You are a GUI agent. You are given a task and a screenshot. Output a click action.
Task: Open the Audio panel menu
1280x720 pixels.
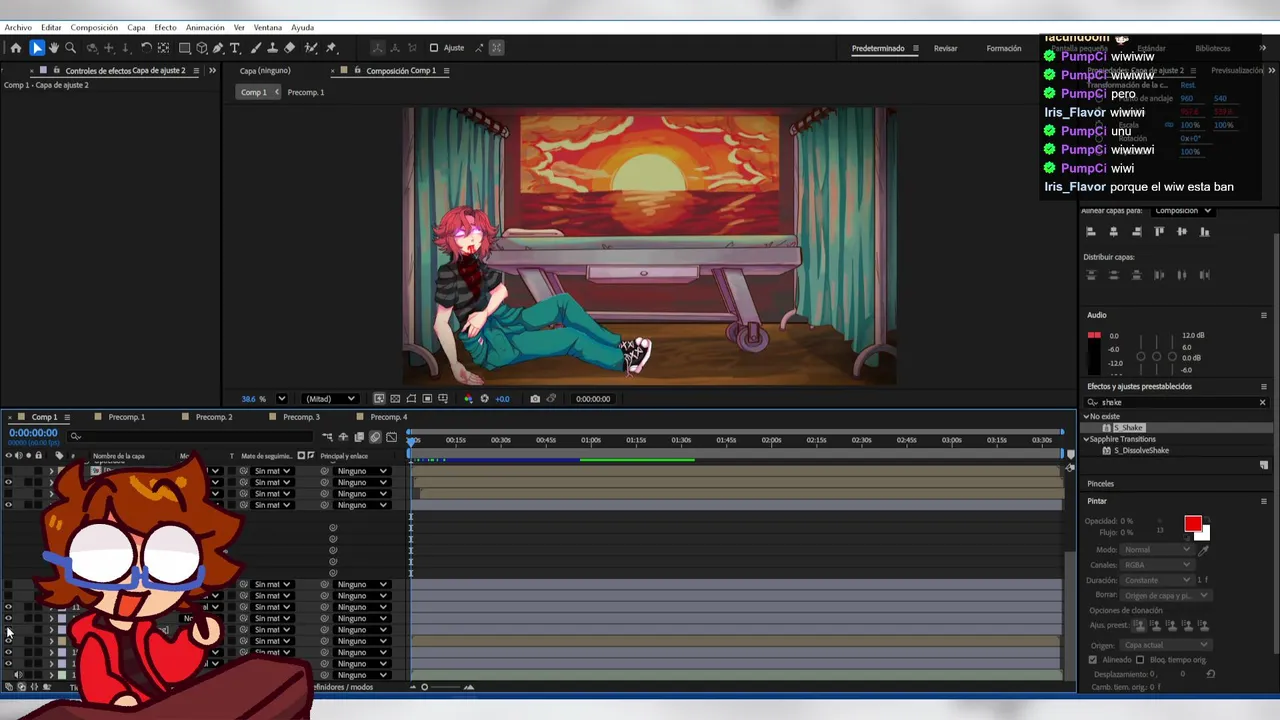tap(1264, 316)
